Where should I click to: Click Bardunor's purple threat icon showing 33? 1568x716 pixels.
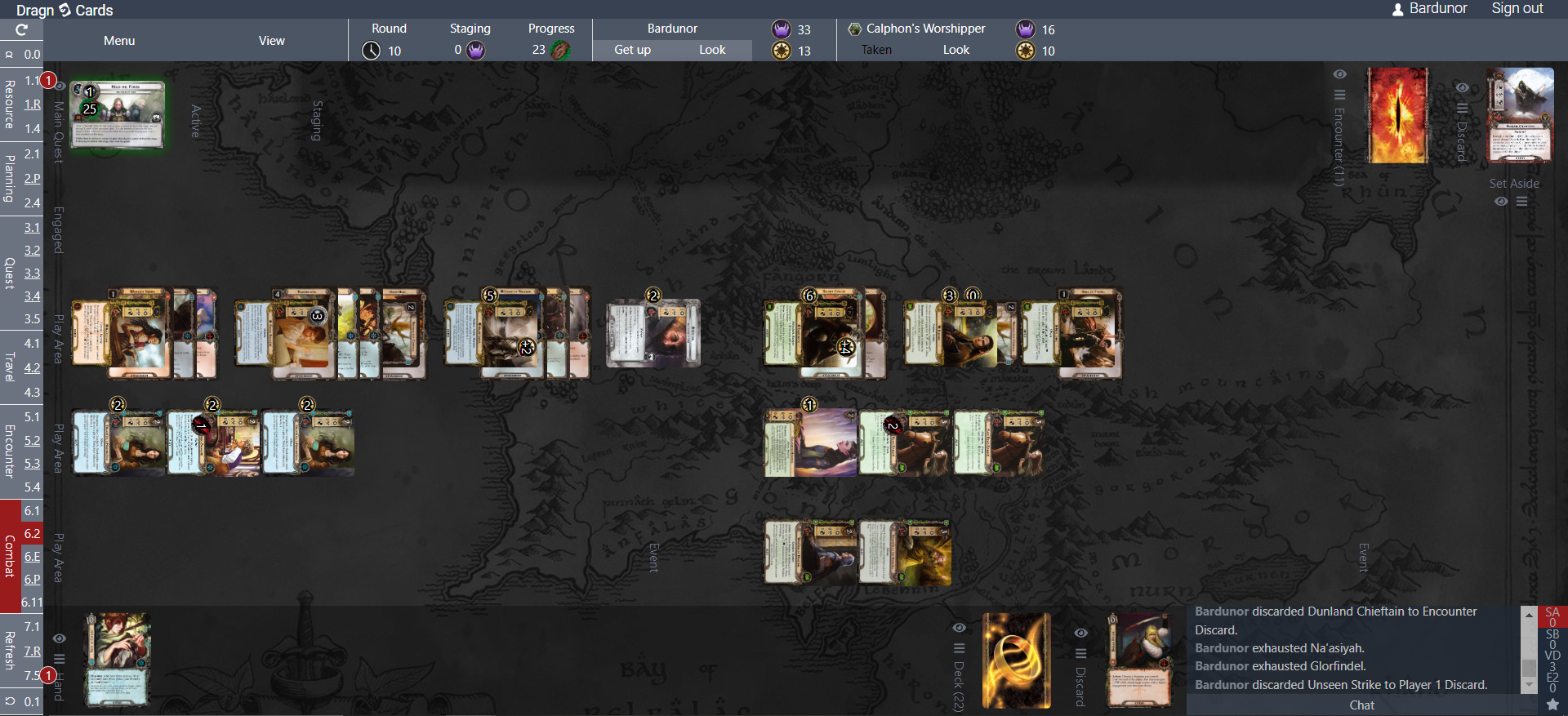click(x=782, y=29)
